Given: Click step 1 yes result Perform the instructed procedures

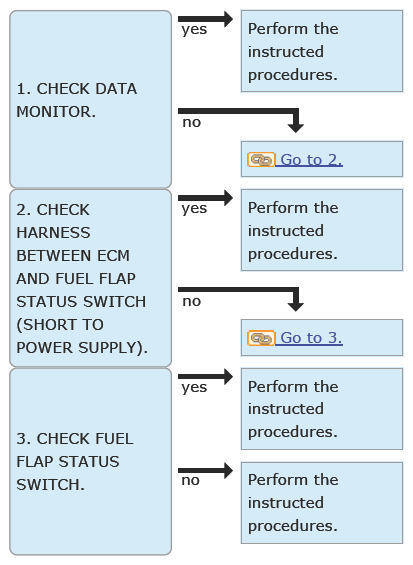Looking at the screenshot, I should pos(322,51).
